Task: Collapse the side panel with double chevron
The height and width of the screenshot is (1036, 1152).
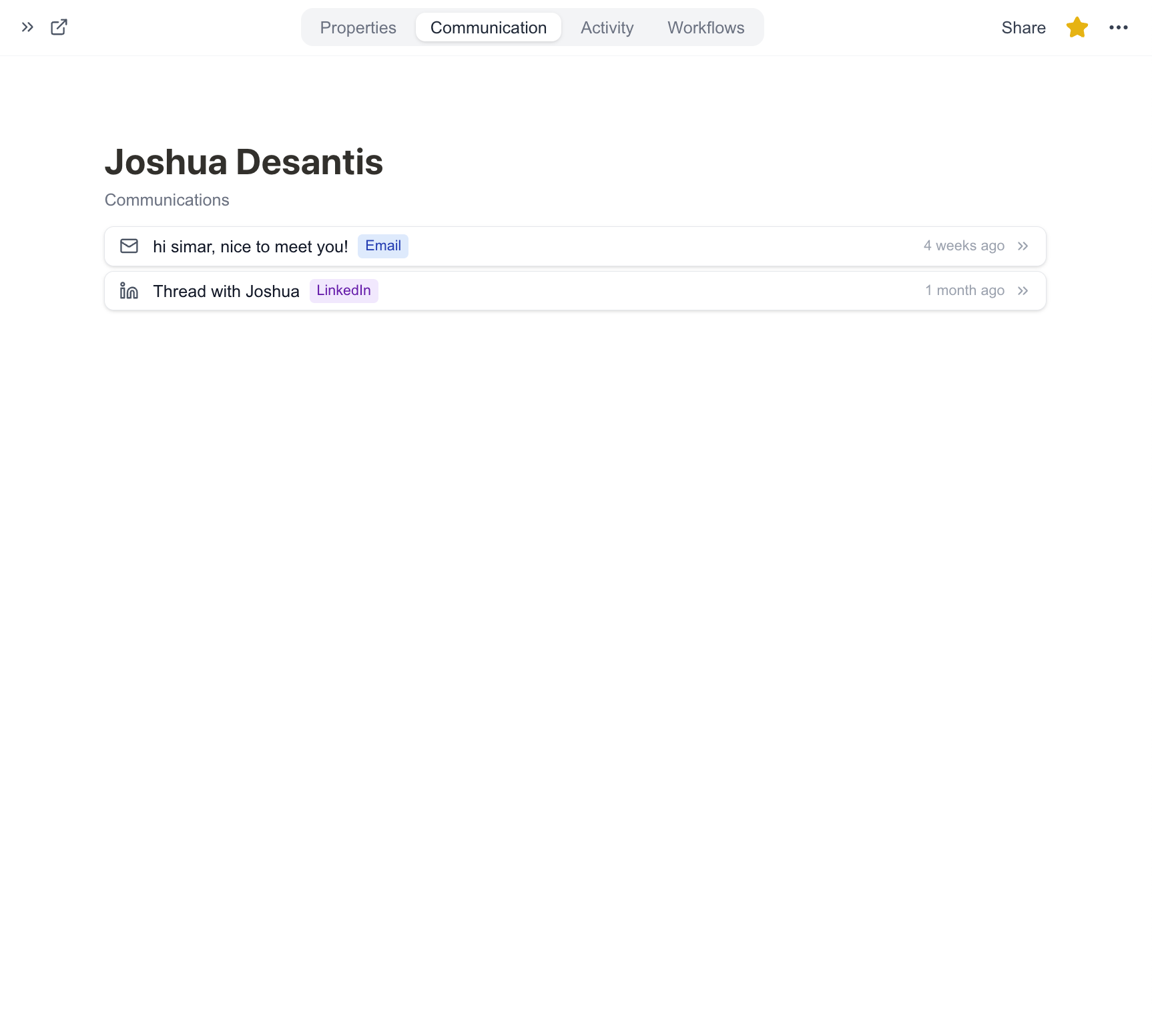Action: [27, 27]
